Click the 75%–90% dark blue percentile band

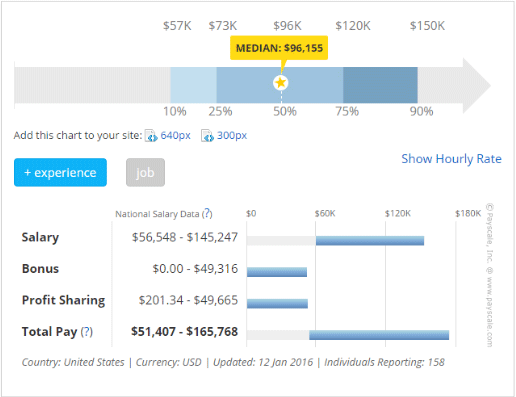380,85
